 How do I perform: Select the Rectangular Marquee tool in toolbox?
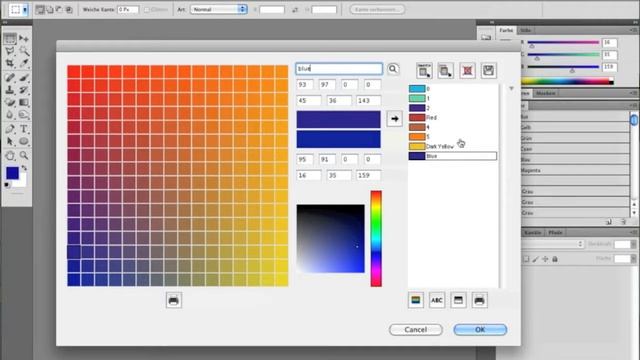click(x=10, y=39)
